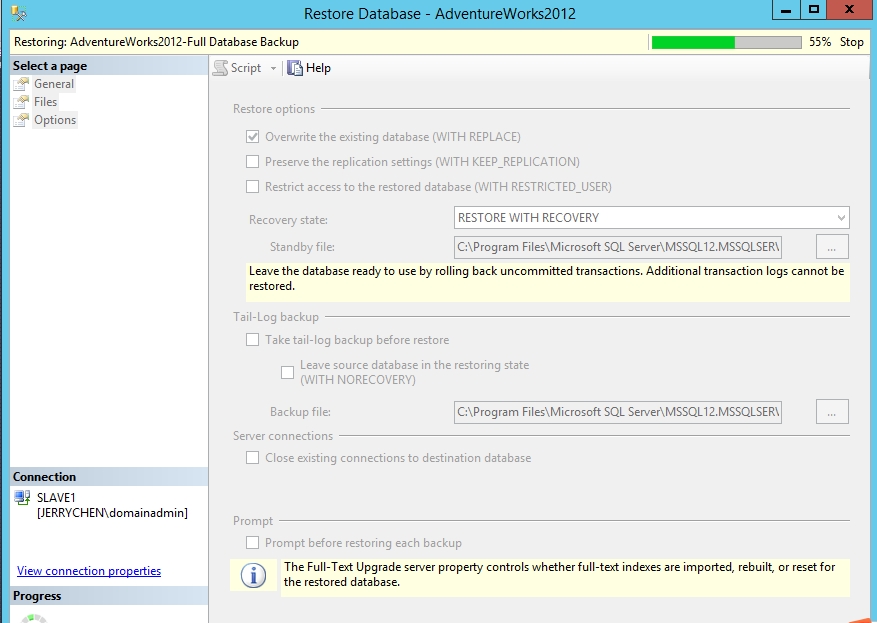Click the Backup file label

point(300,412)
